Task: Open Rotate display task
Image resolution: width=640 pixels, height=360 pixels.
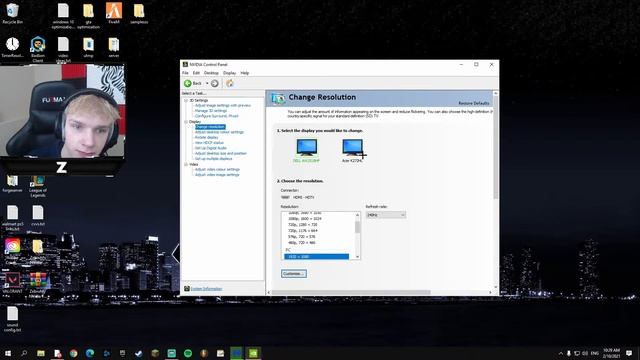Action: [x=207, y=138]
